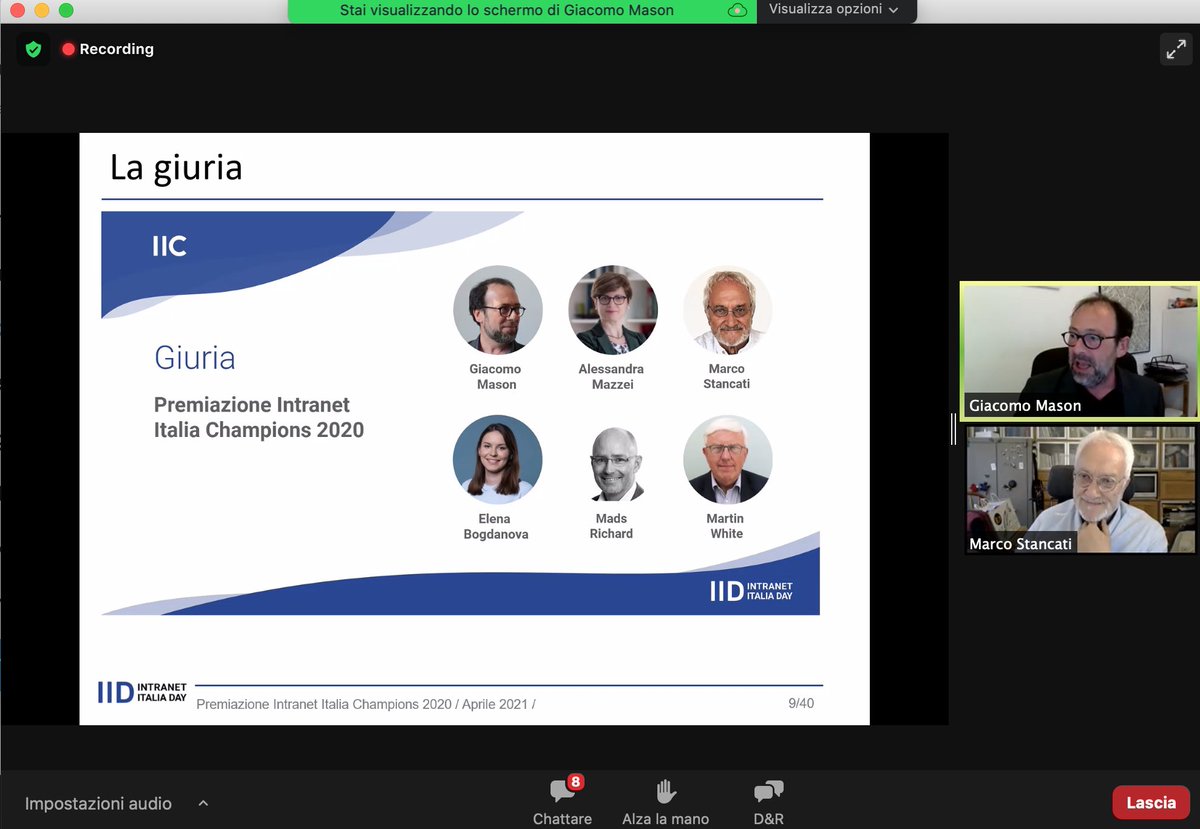Click the white IID Intranet Italia Day logo
The width and height of the screenshot is (1200, 829).
tap(751, 591)
